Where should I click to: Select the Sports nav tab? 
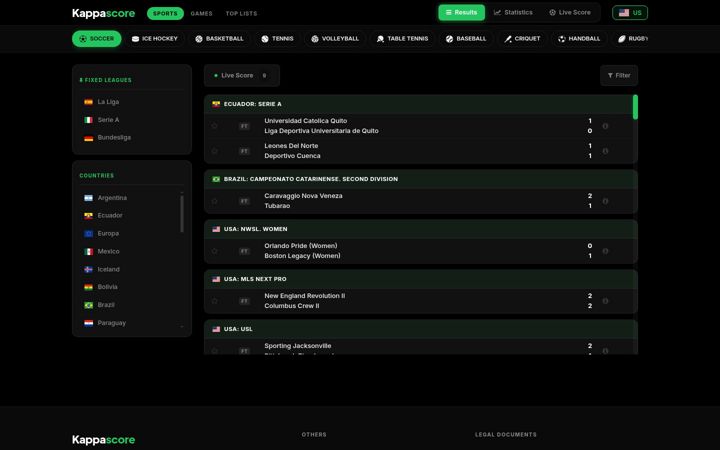[165, 13]
